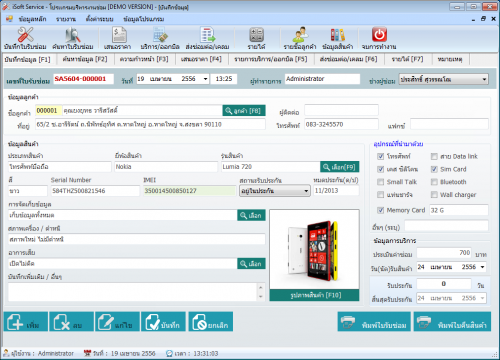Click the warranty days field showing 0
The width and height of the screenshot is (500, 360).
click(x=444, y=284)
